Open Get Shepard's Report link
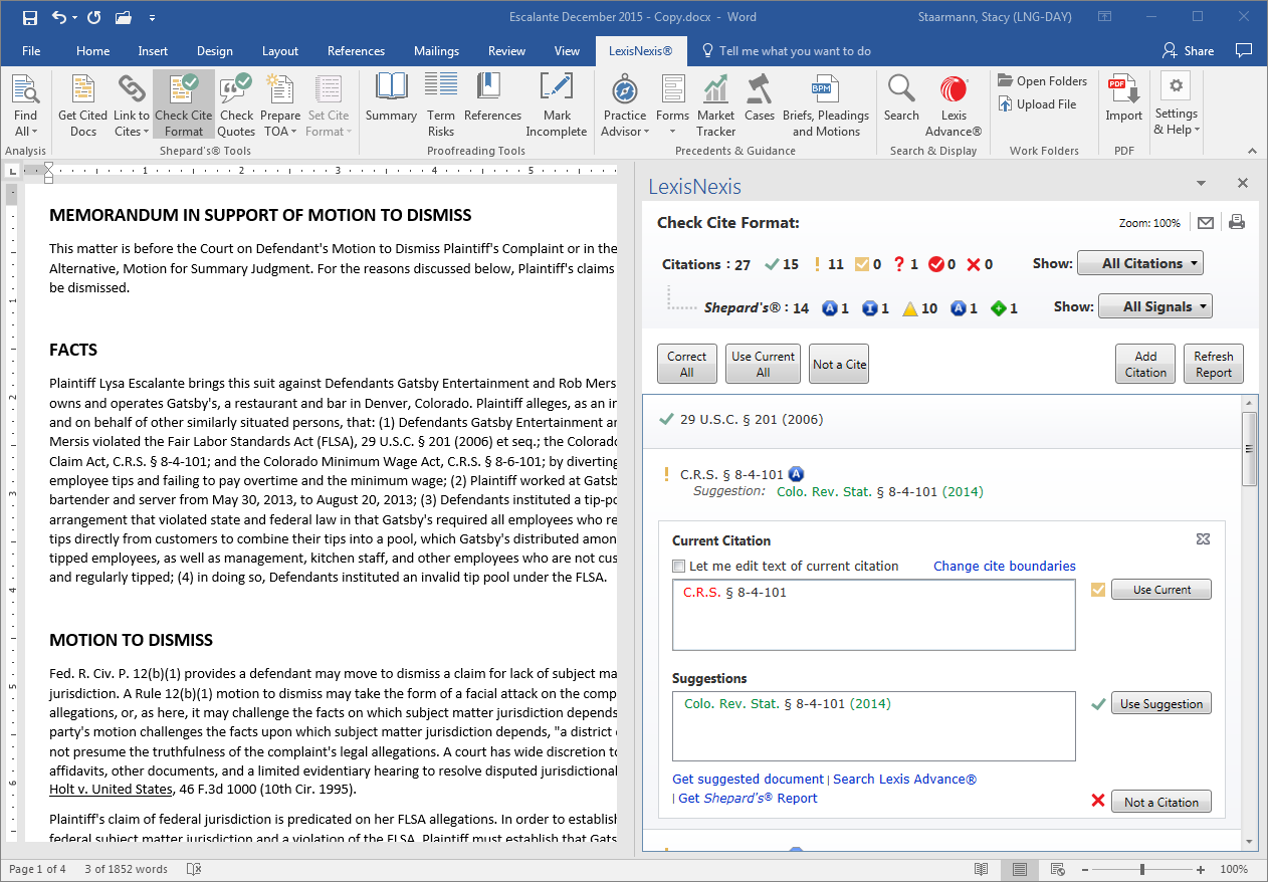The image size is (1268, 882). click(748, 798)
